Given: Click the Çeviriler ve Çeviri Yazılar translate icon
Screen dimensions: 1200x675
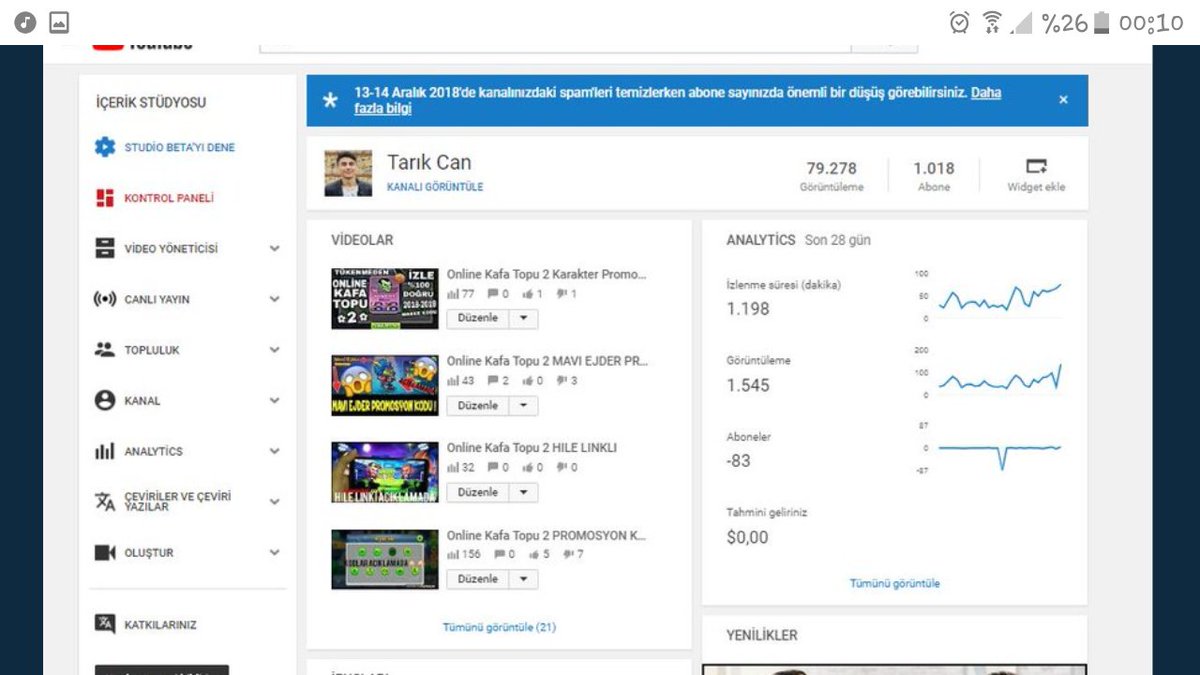Looking at the screenshot, I should 105,501.
